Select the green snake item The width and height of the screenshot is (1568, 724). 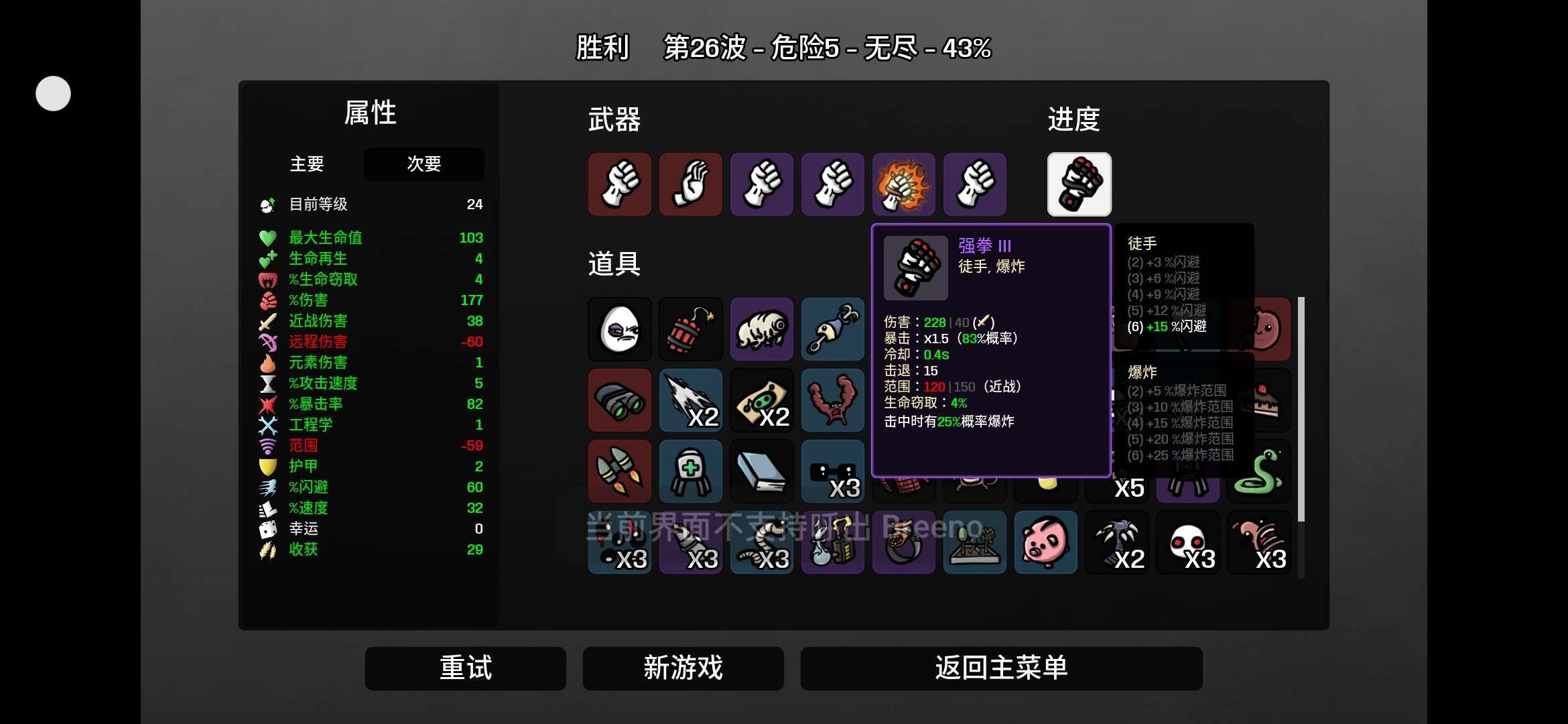click(1259, 471)
